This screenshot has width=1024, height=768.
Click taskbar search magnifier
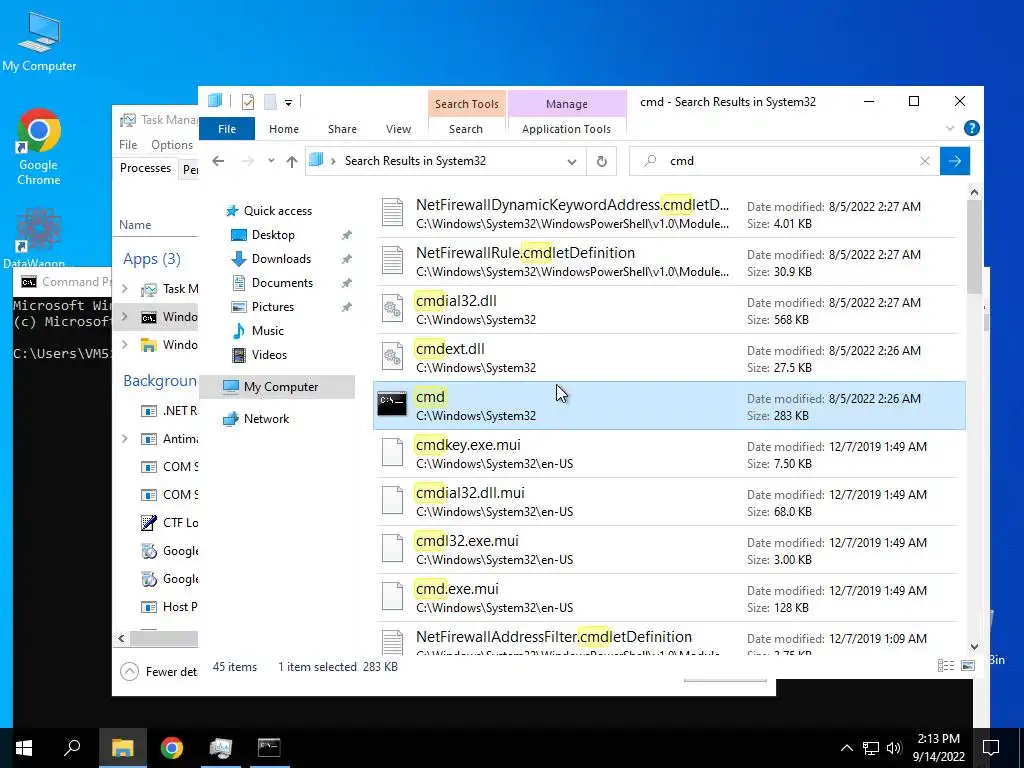tap(72, 748)
